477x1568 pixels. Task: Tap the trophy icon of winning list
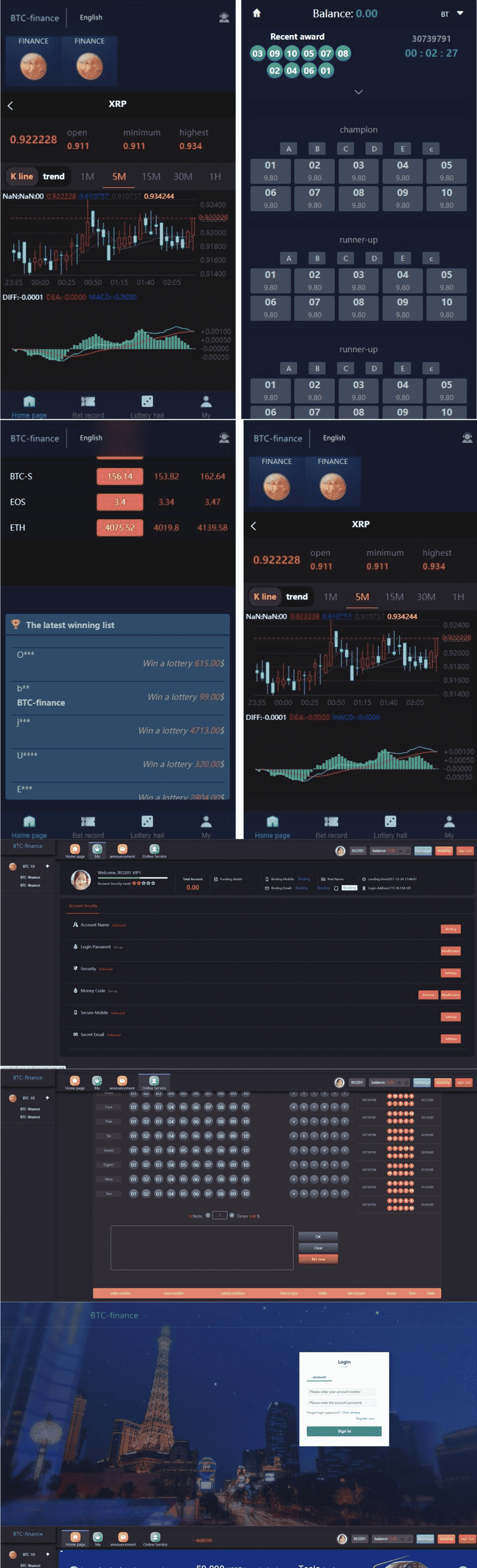point(16,624)
